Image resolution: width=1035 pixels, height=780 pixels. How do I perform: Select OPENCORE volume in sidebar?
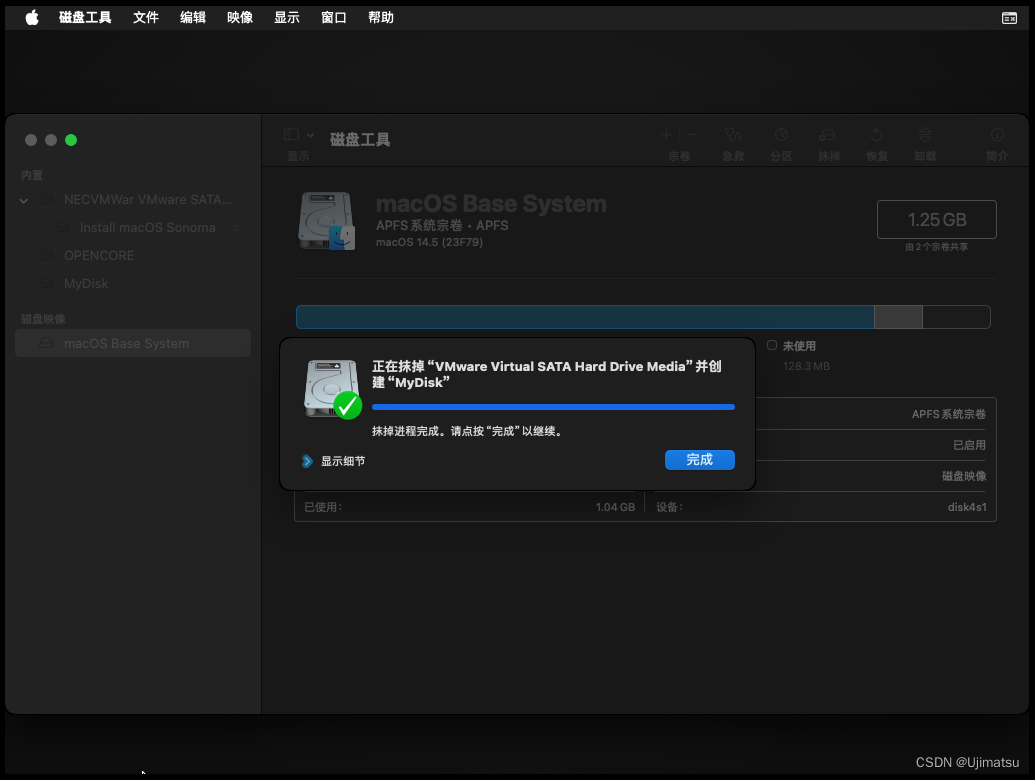tap(133, 255)
